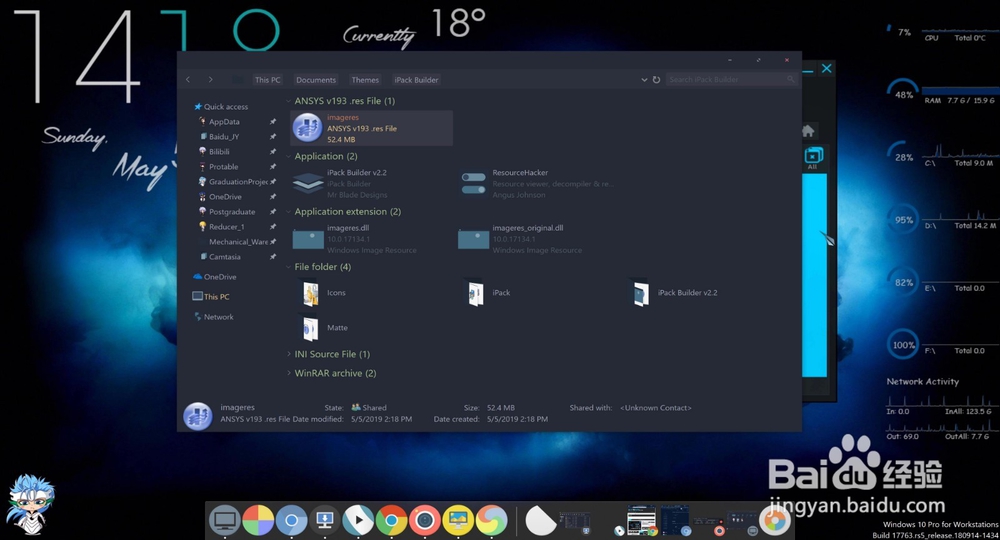The height and width of the screenshot is (540, 1000).
Task: Click This PC in the breadcrumb
Action: tap(267, 80)
